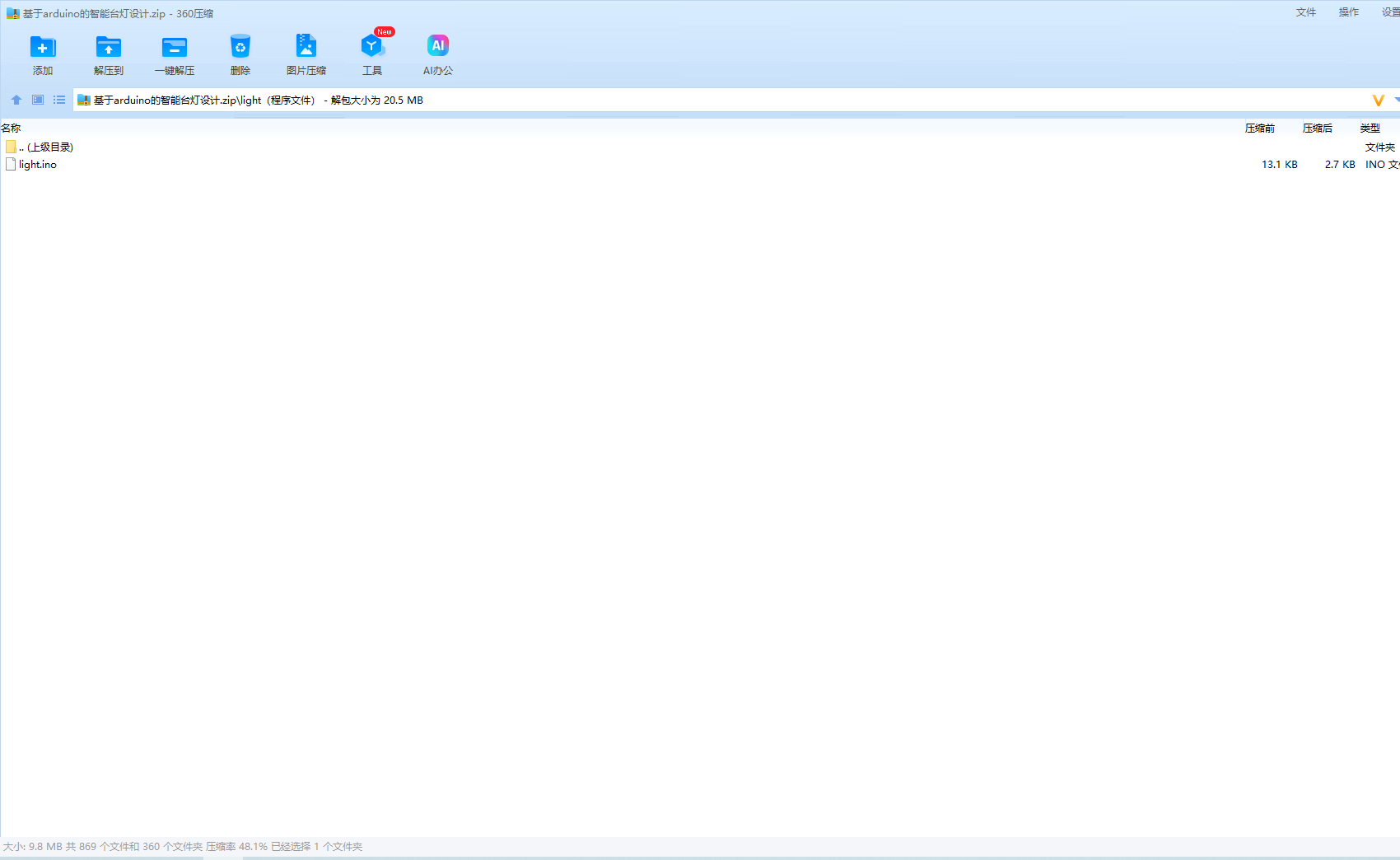Open the 文件 (File) menu
Screen dimensions: 1400x860
1306,12
